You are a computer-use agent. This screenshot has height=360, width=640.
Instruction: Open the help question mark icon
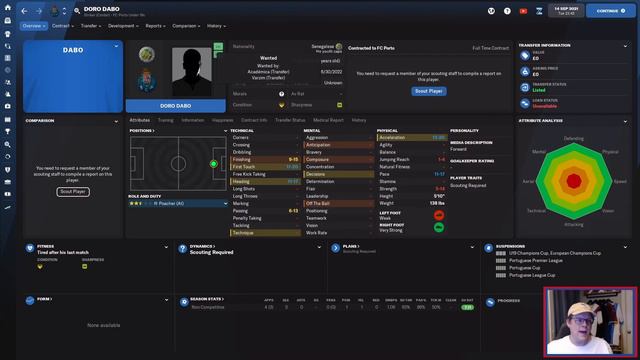coord(507,11)
